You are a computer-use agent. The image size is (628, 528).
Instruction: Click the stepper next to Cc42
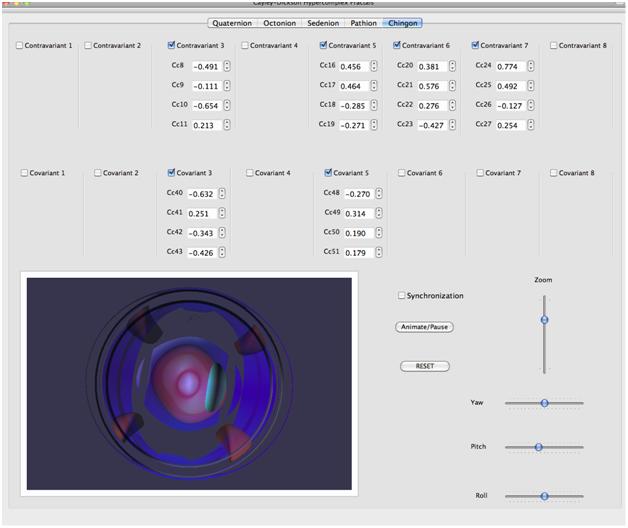pos(222,233)
